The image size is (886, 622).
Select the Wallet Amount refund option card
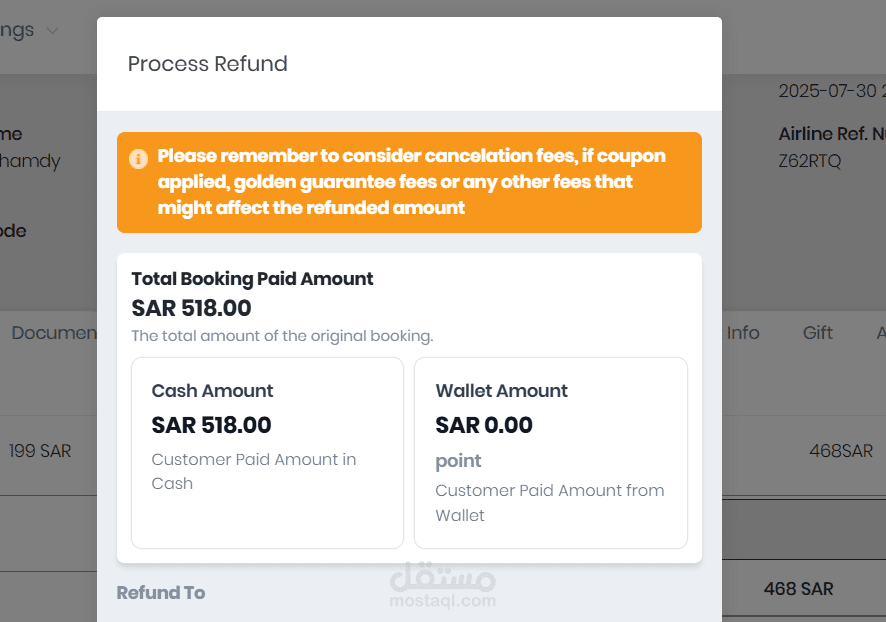pyautogui.click(x=550, y=452)
